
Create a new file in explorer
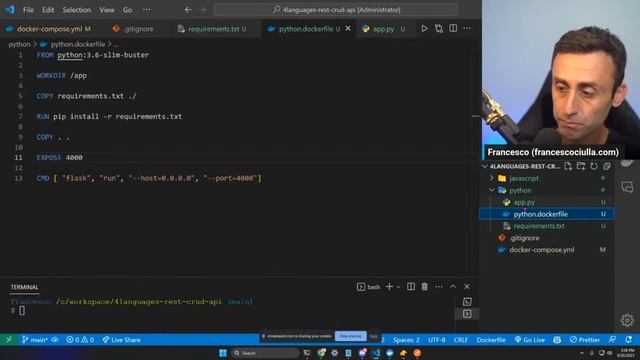(x=568, y=166)
